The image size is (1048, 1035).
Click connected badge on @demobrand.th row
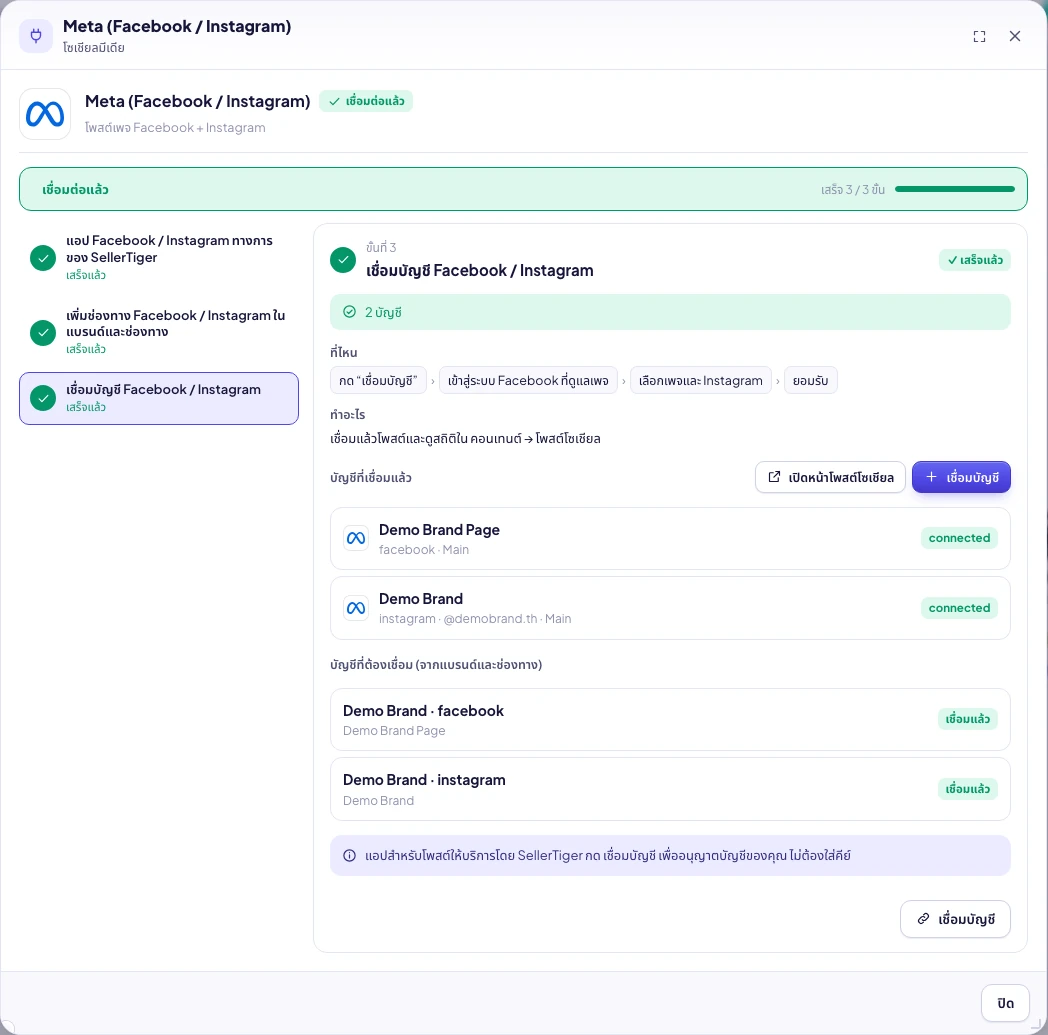[x=959, y=608]
